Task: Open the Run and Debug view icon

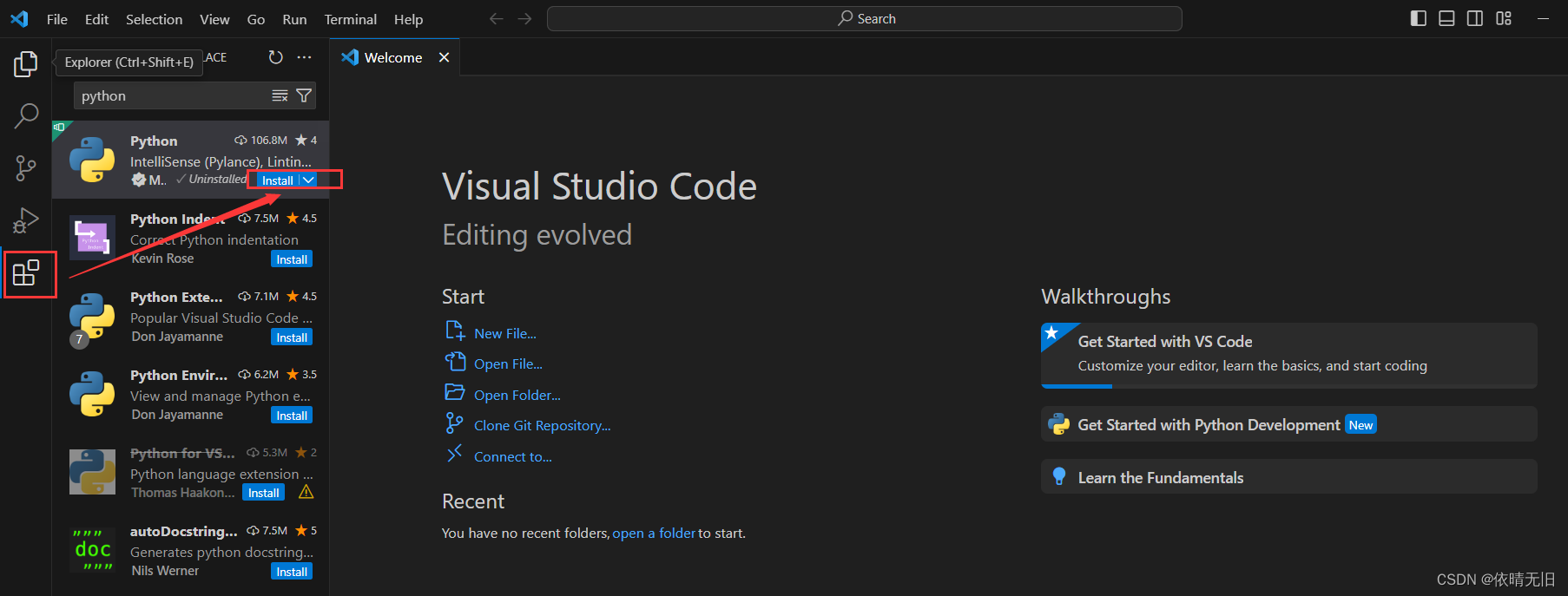Action: click(x=26, y=220)
